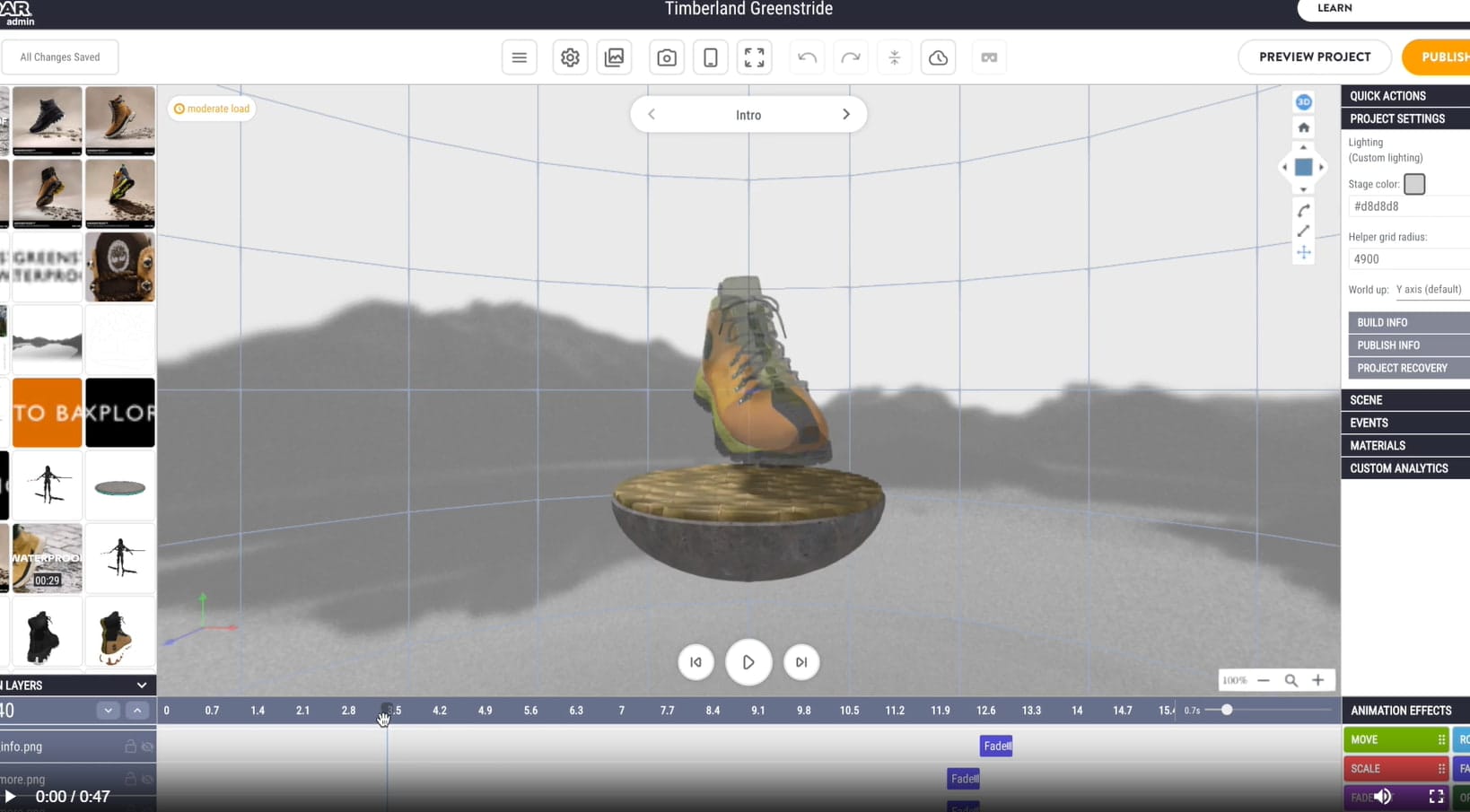
Task: Adjust the timeline zoom slider handle
Action: pos(1227,711)
